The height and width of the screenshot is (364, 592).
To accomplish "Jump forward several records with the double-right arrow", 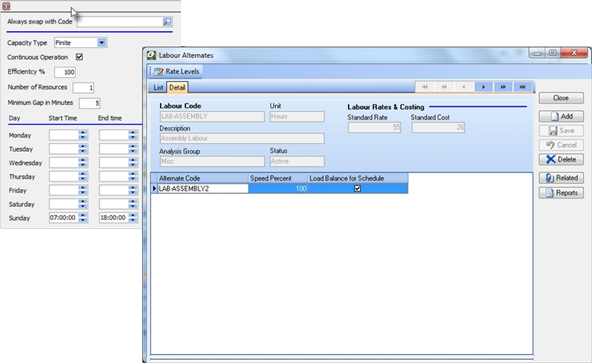I will [503, 87].
